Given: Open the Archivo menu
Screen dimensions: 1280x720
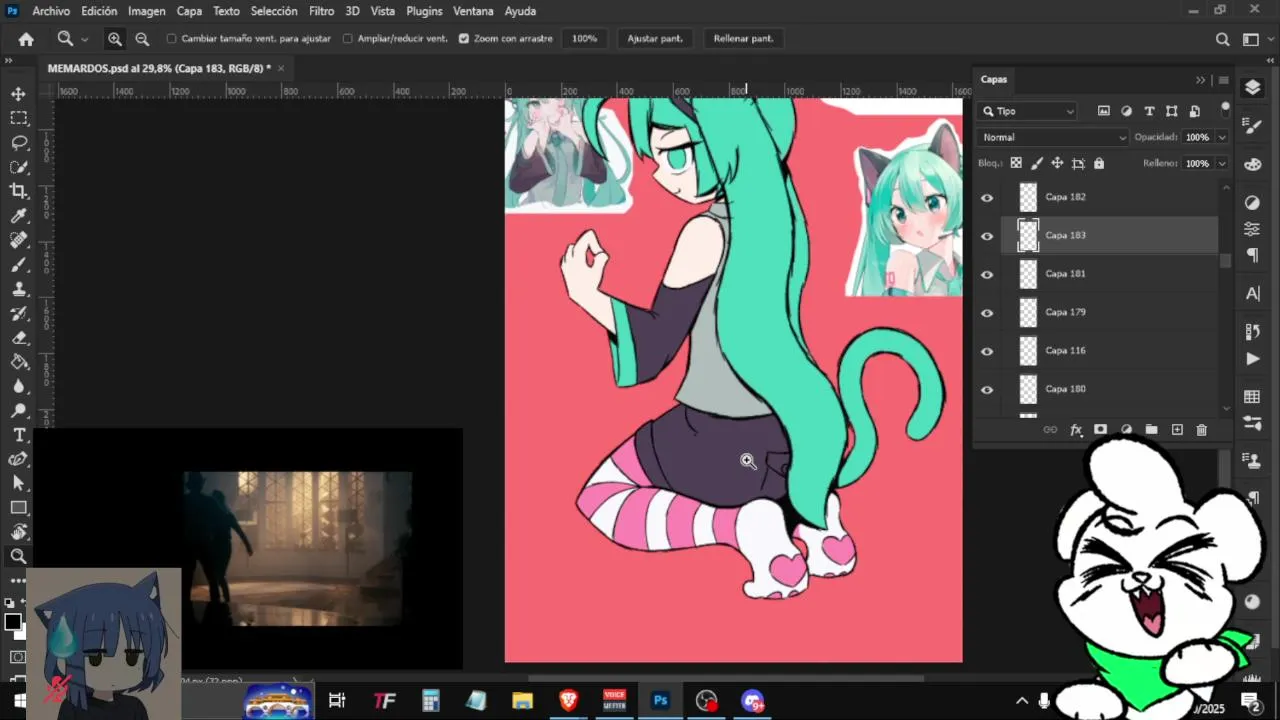Looking at the screenshot, I should (x=51, y=11).
